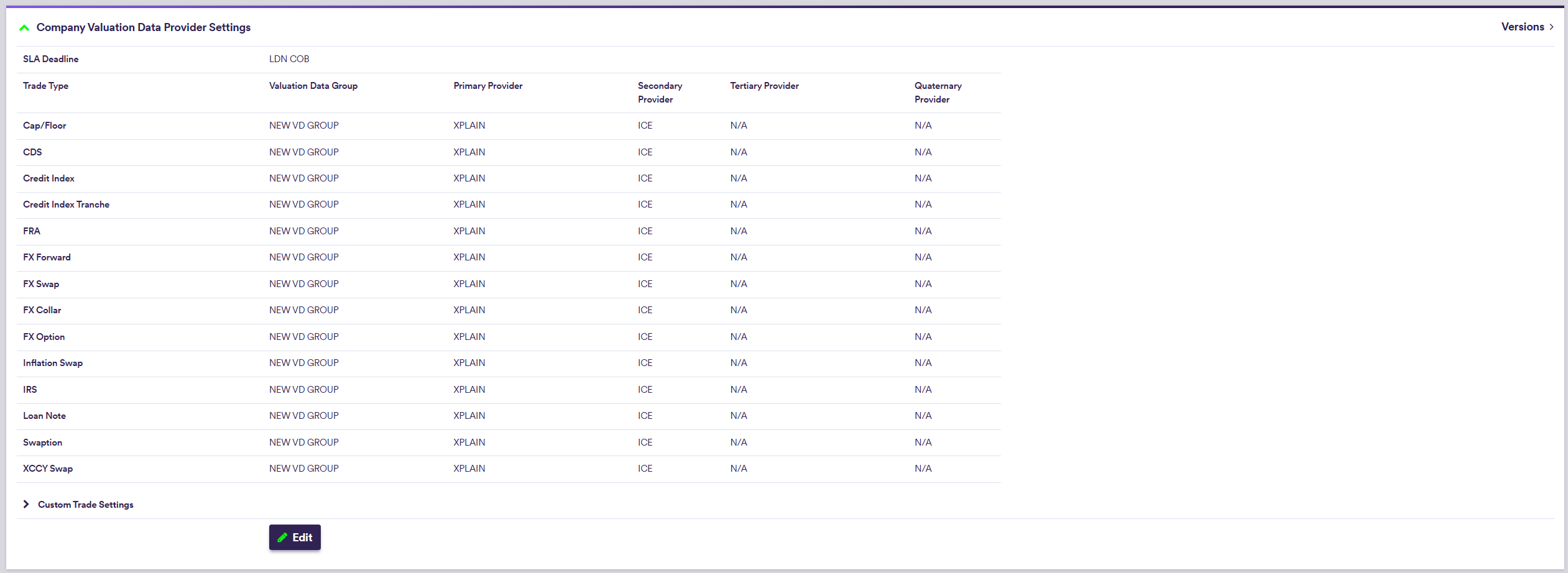This screenshot has width=1568, height=573.
Task: Select the Trade Type column header
Action: coord(45,86)
